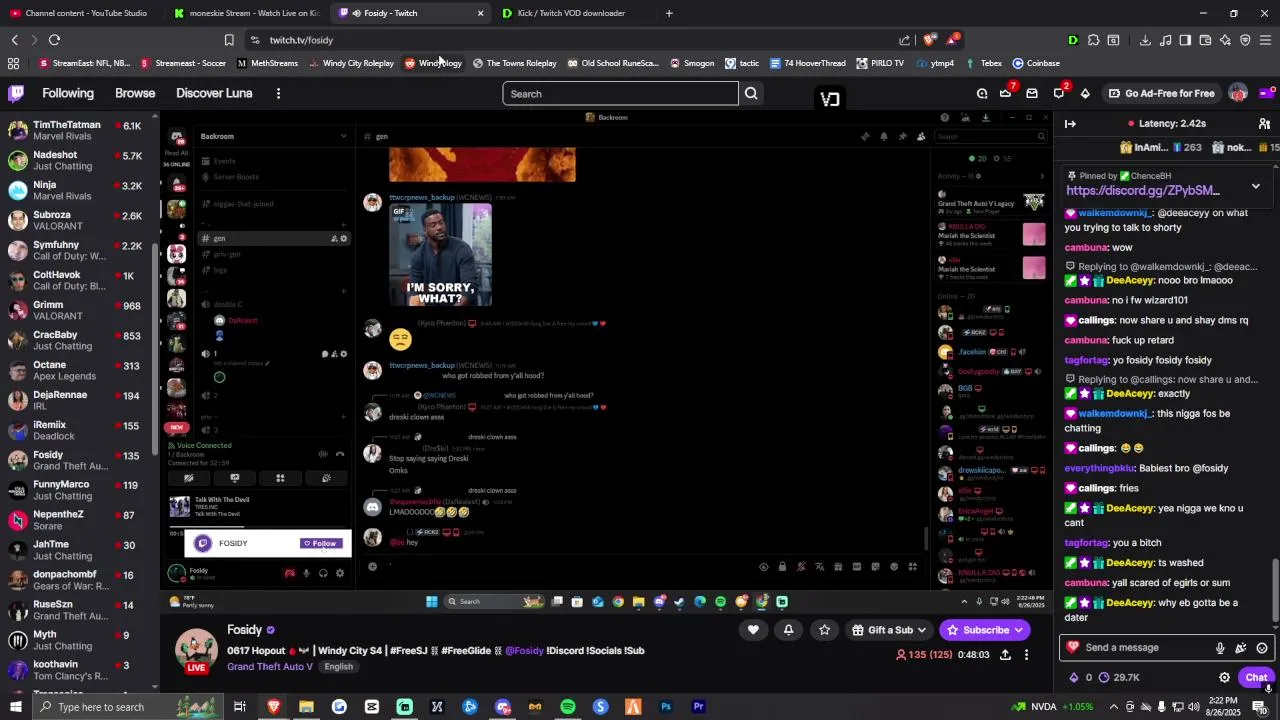
Task: Open the Coinbase bookmark
Action: click(x=1036, y=63)
